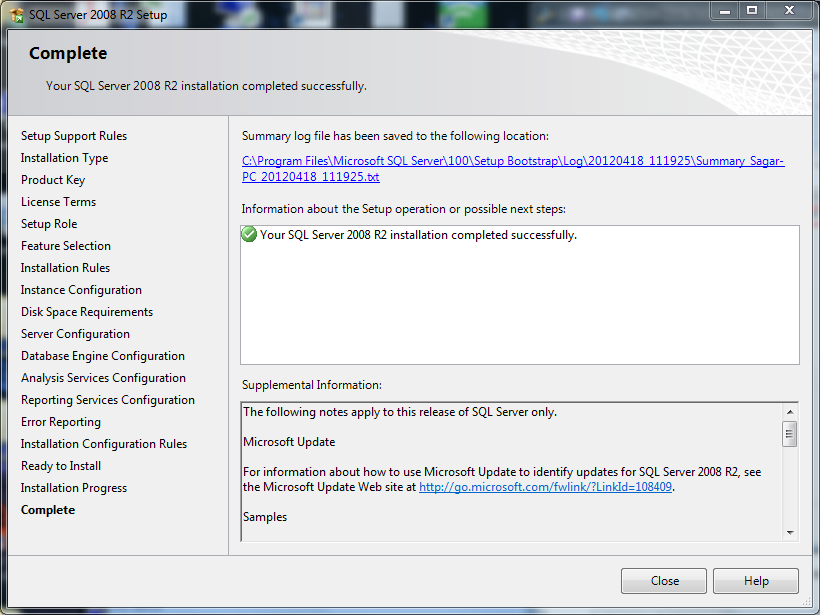Select the License Terms step
Image resolution: width=820 pixels, height=615 pixels.
(59, 202)
